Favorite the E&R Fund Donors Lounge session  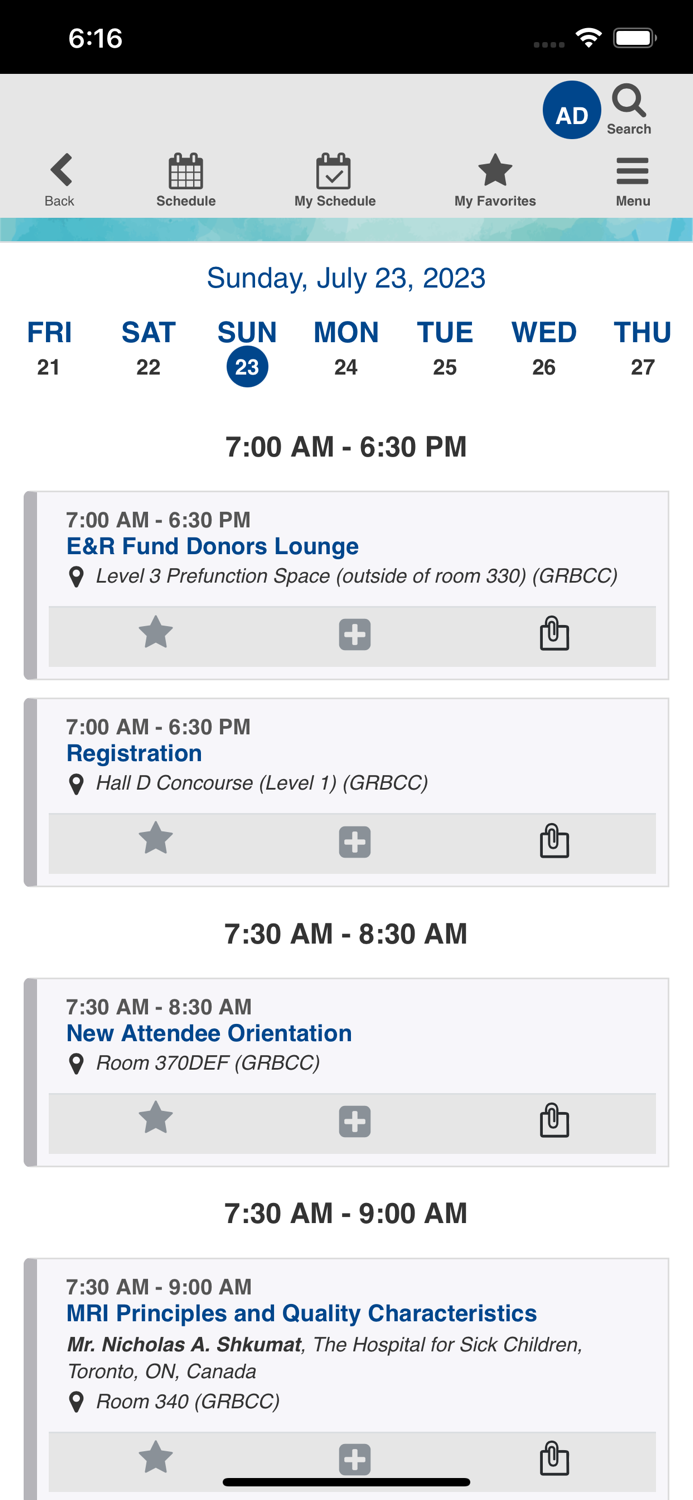point(155,635)
